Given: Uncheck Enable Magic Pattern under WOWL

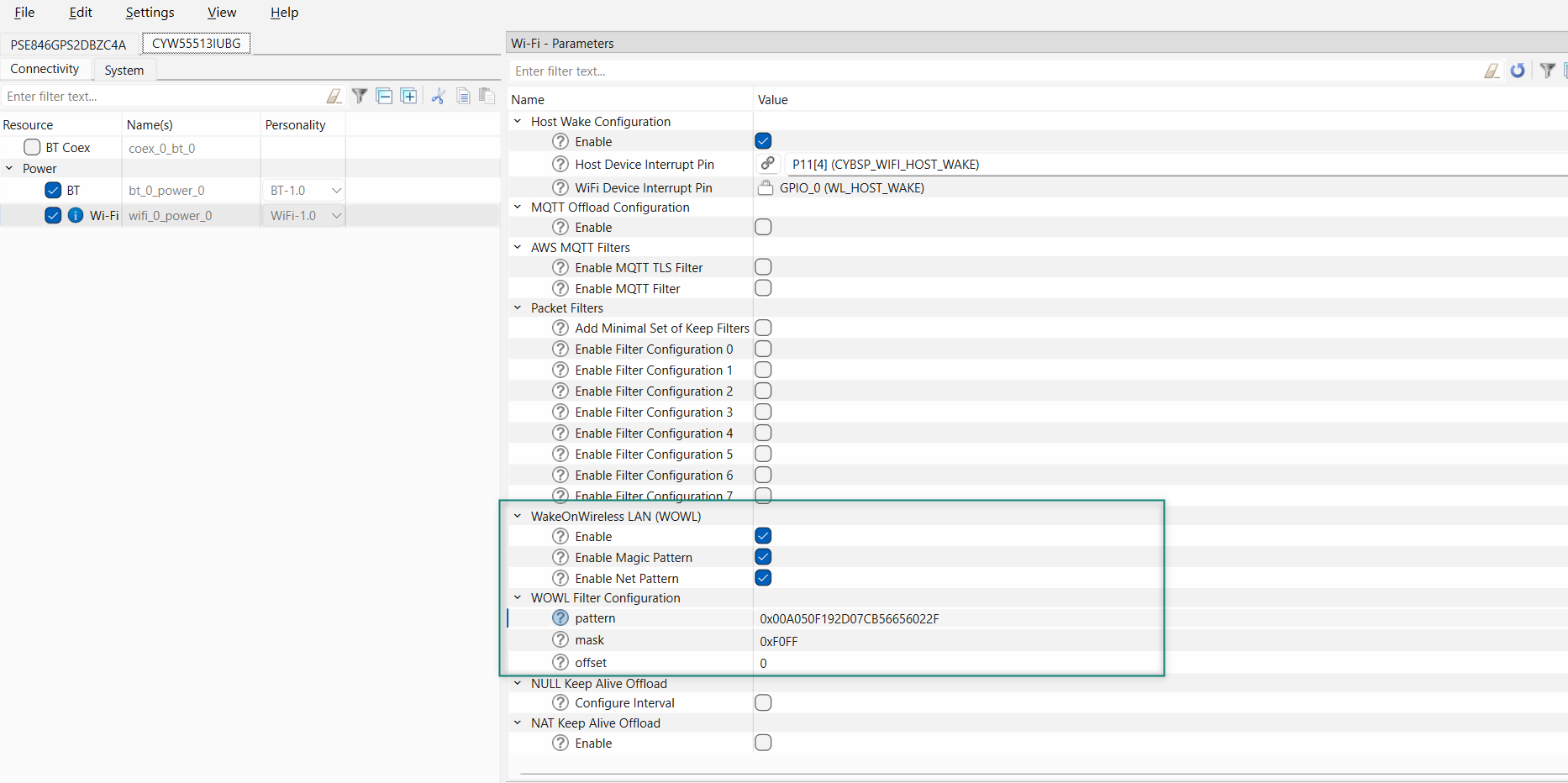Looking at the screenshot, I should [x=763, y=557].
